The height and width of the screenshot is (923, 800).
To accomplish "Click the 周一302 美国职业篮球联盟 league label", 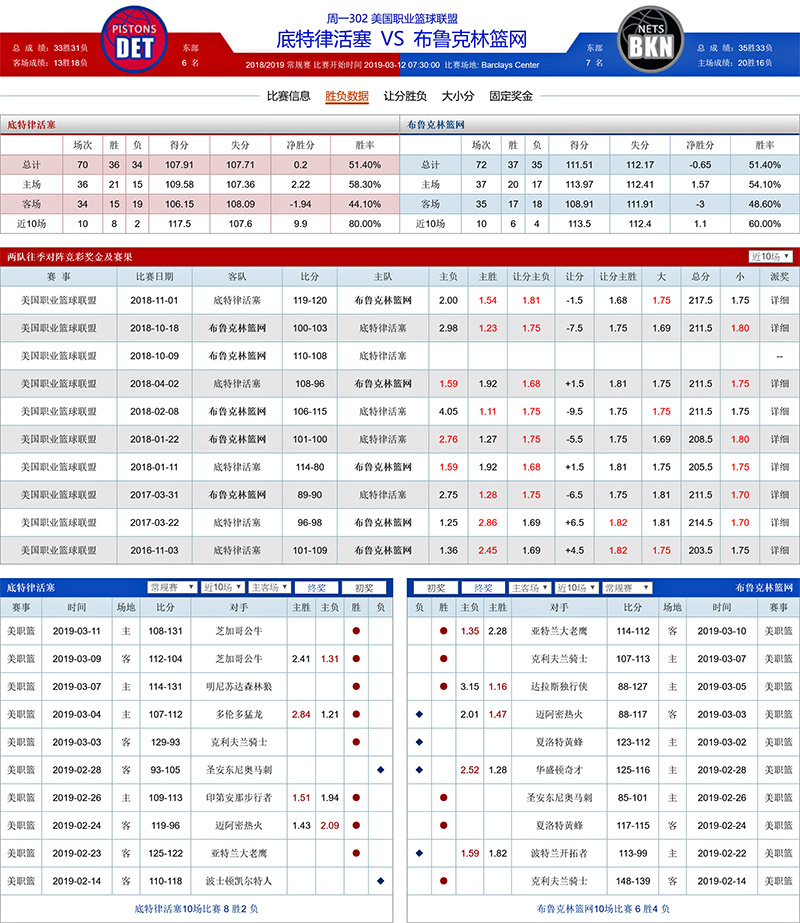I will click(392, 19).
